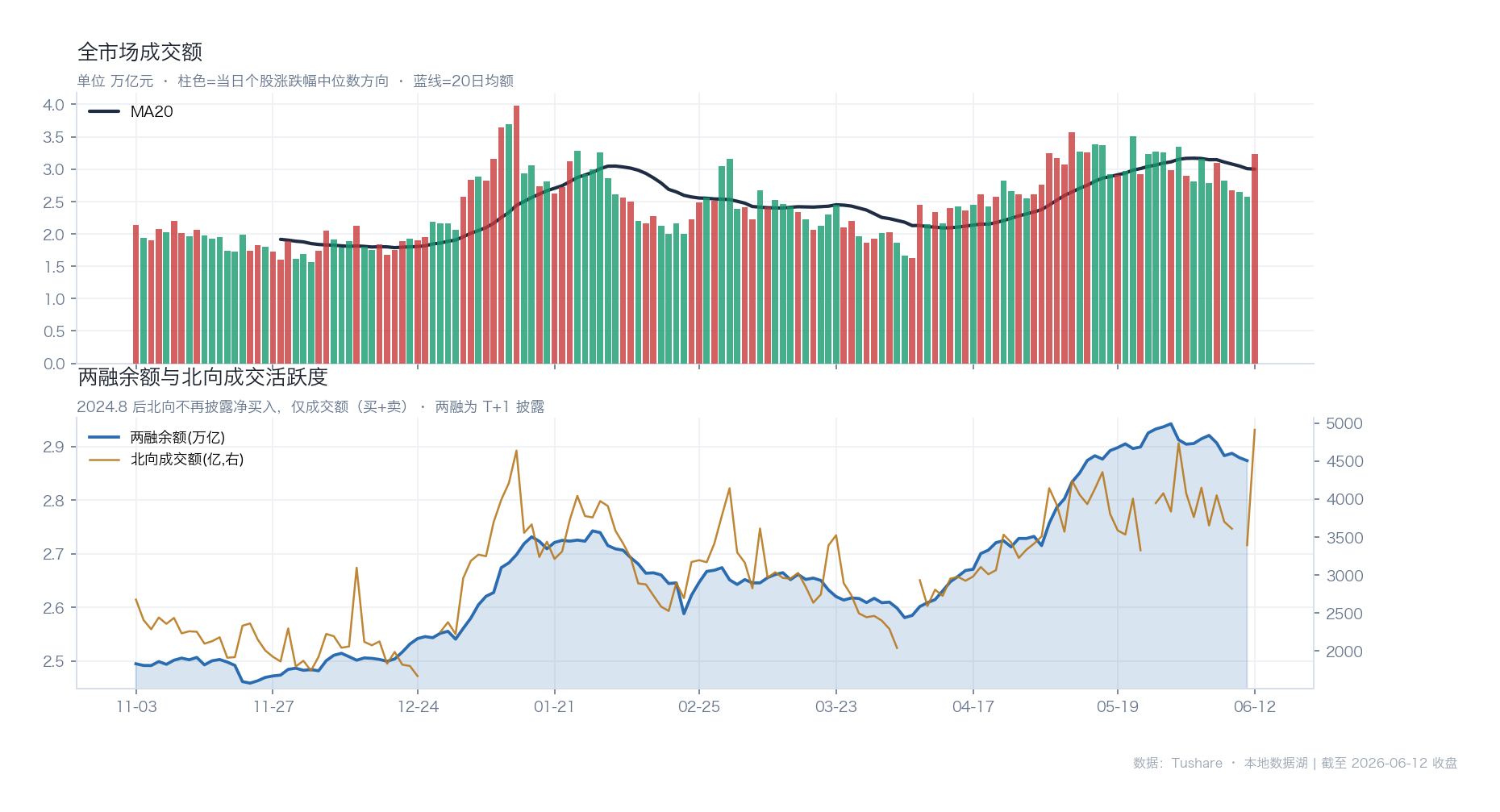Click the 全市场成交额 chart title
Image resolution: width=1500 pixels, height=812 pixels.
click(x=140, y=52)
